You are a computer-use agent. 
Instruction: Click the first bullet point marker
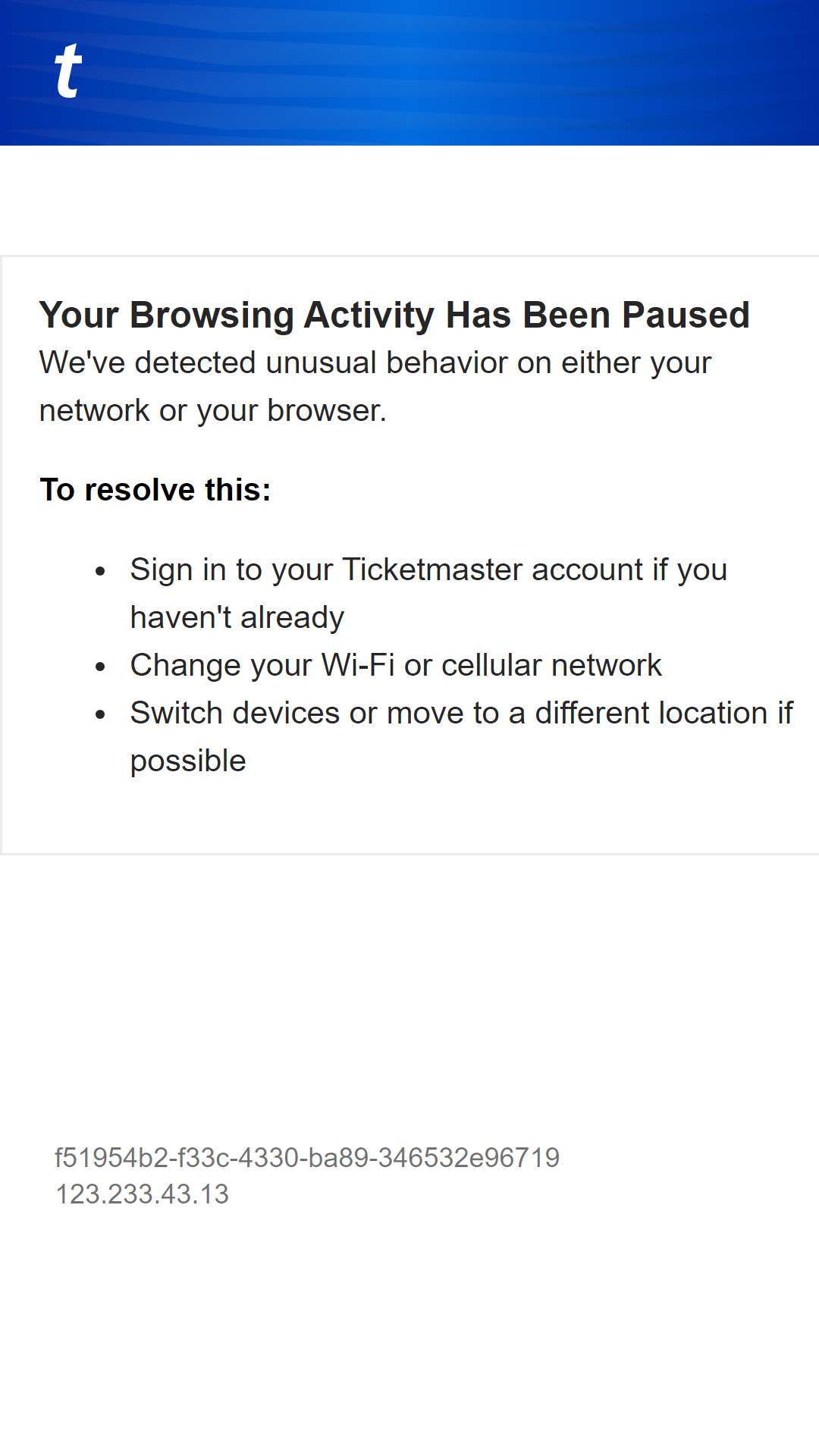click(x=101, y=571)
